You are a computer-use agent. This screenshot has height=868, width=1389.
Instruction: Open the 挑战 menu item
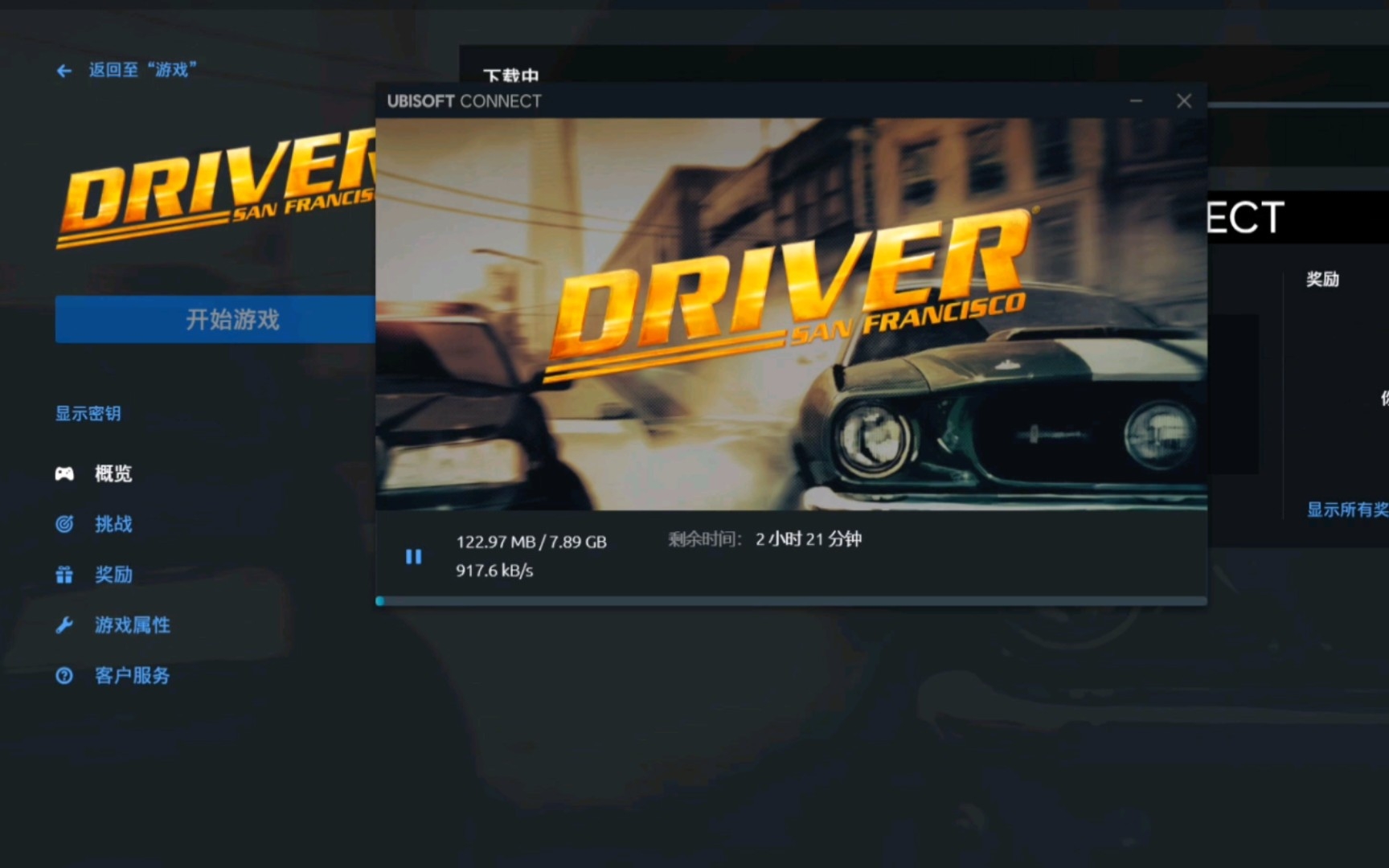point(113,524)
